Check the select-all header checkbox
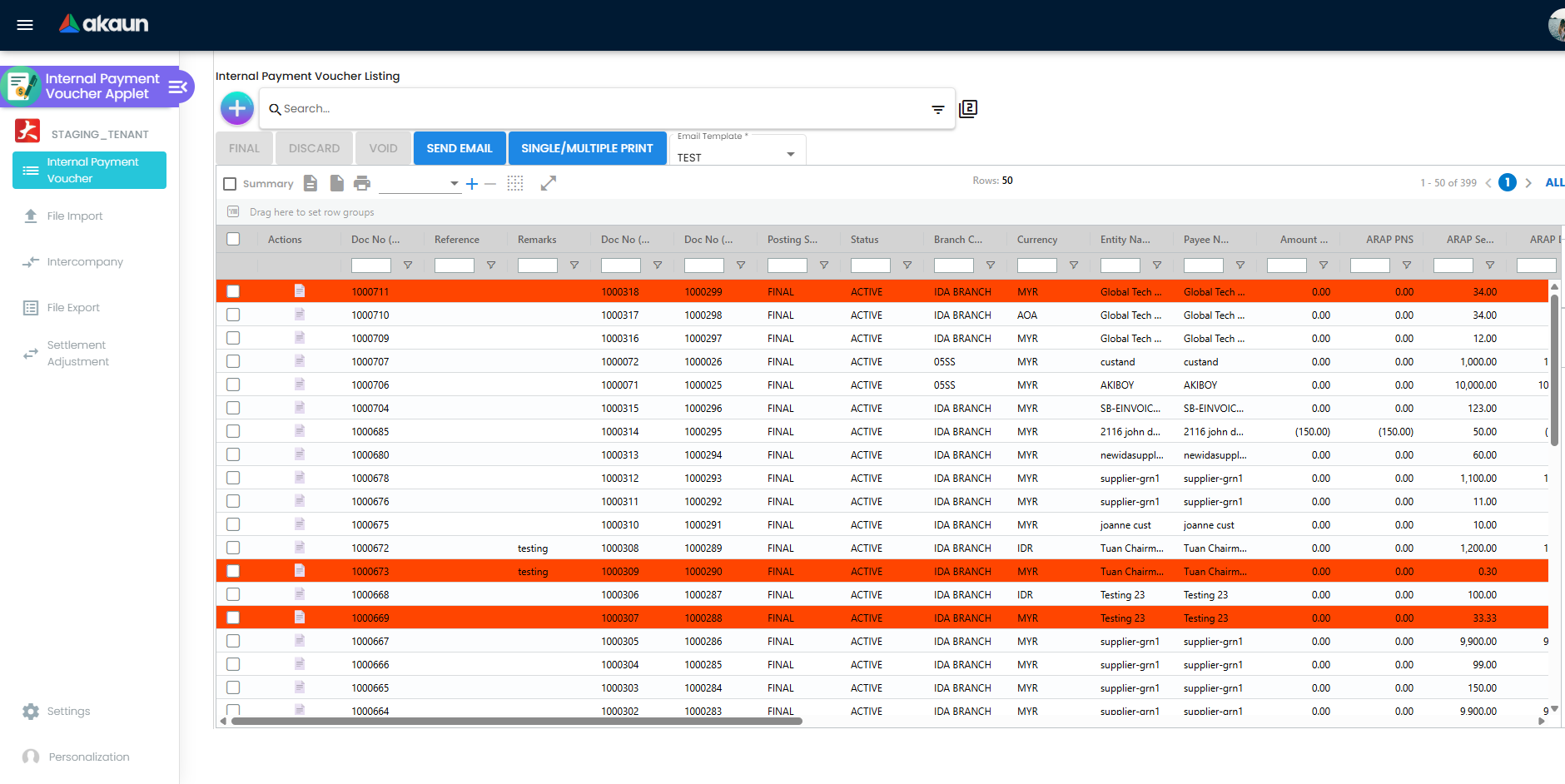The image size is (1565, 784). (233, 239)
